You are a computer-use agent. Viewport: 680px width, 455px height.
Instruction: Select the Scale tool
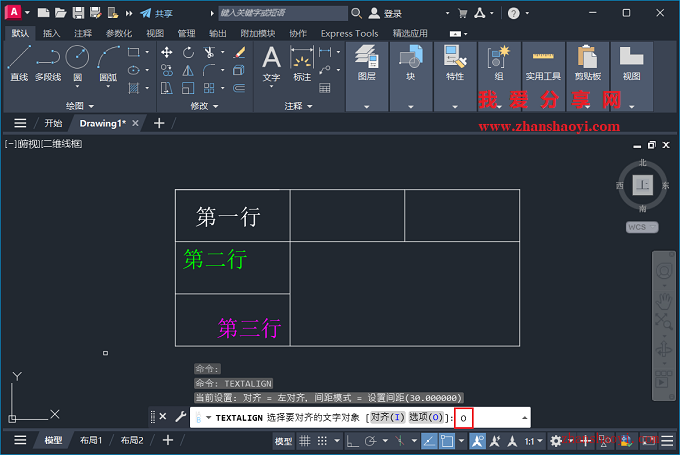click(188, 88)
